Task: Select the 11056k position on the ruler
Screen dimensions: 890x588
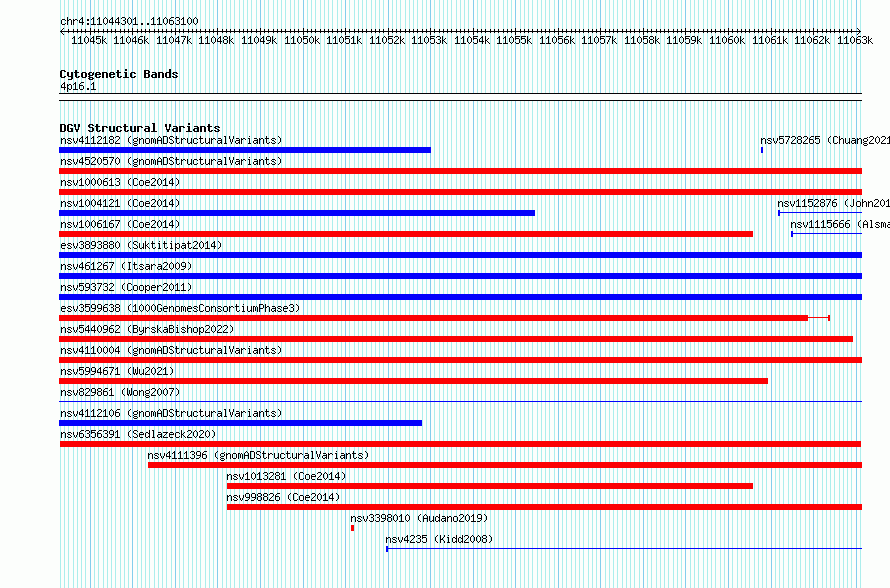Action: pyautogui.click(x=557, y=40)
